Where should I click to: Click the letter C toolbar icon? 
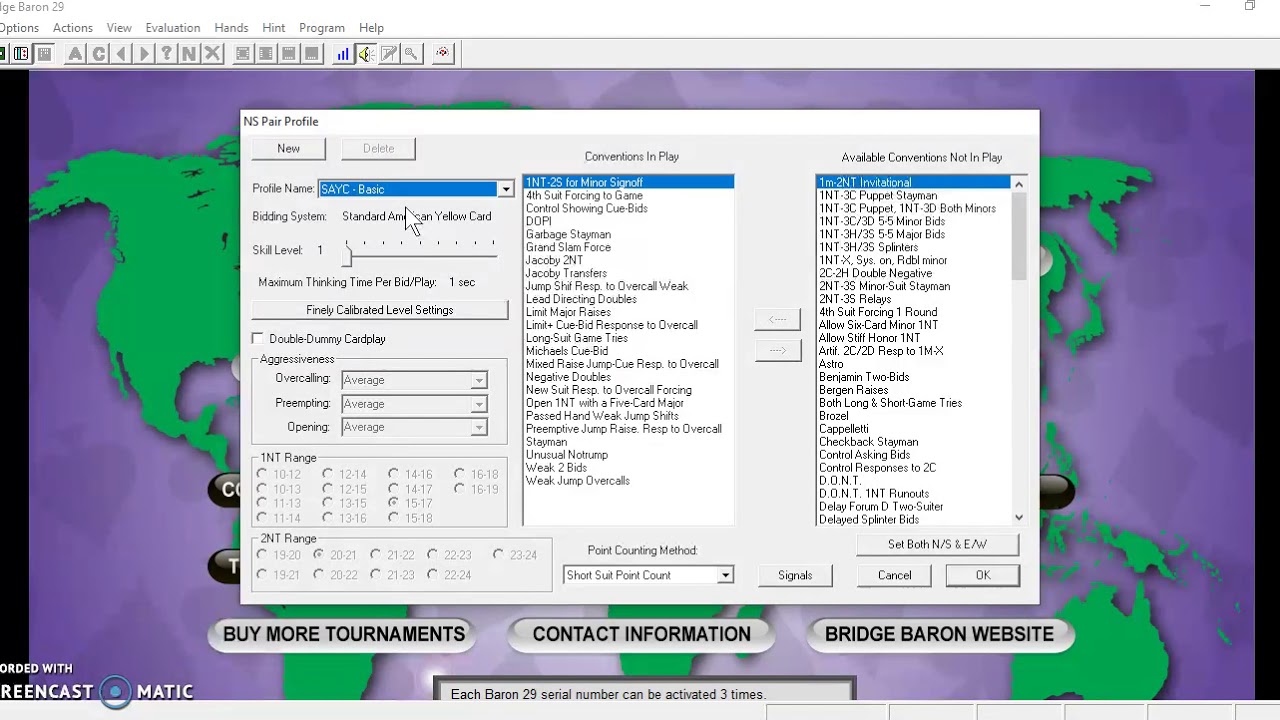(x=98, y=54)
